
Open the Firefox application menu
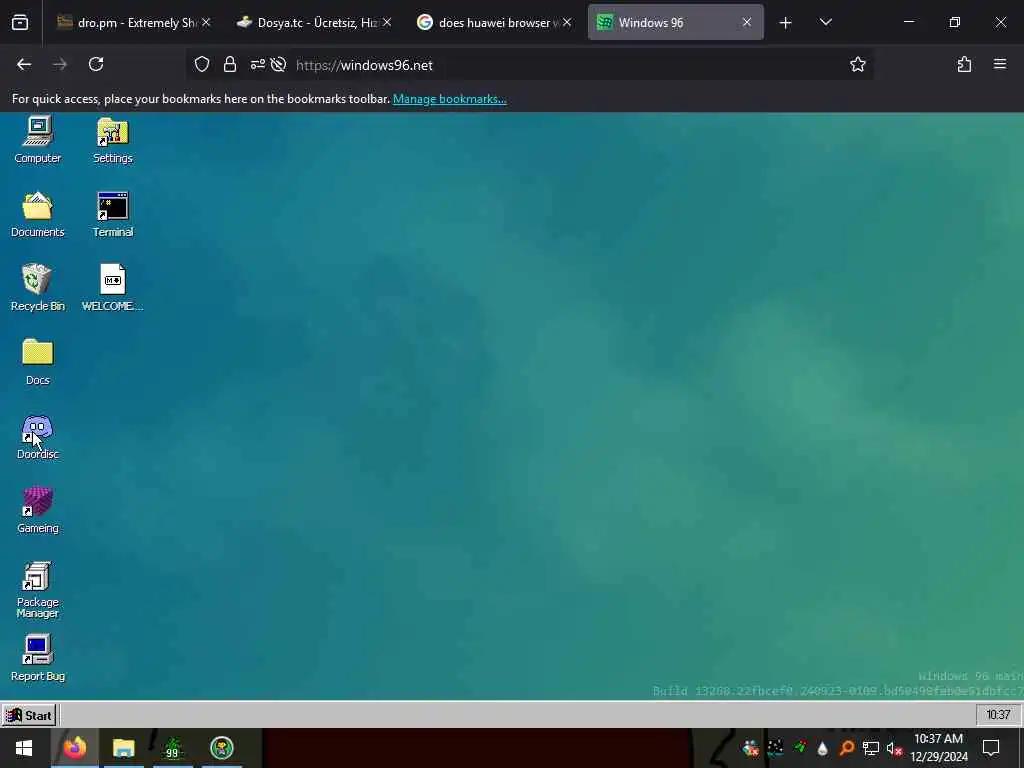point(1000,64)
